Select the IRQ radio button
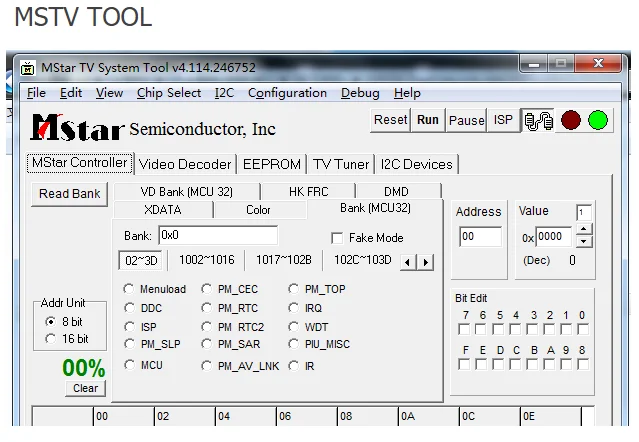Image resolution: width=639 pixels, height=442 pixels. [293, 308]
